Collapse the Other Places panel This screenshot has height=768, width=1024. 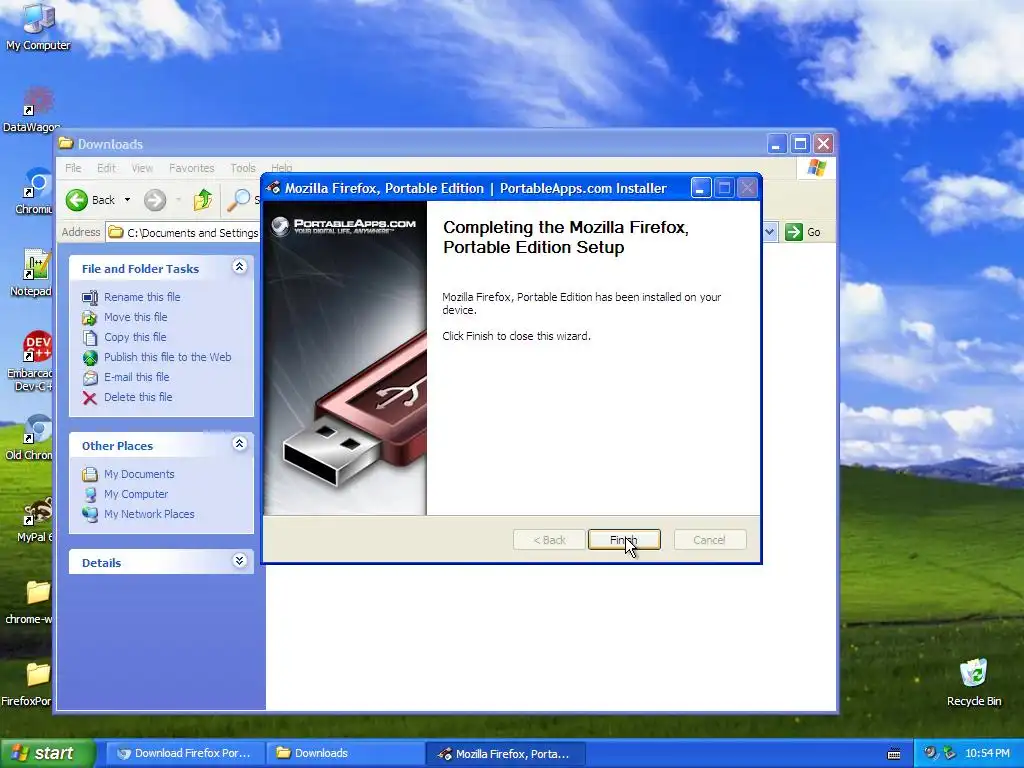240,444
